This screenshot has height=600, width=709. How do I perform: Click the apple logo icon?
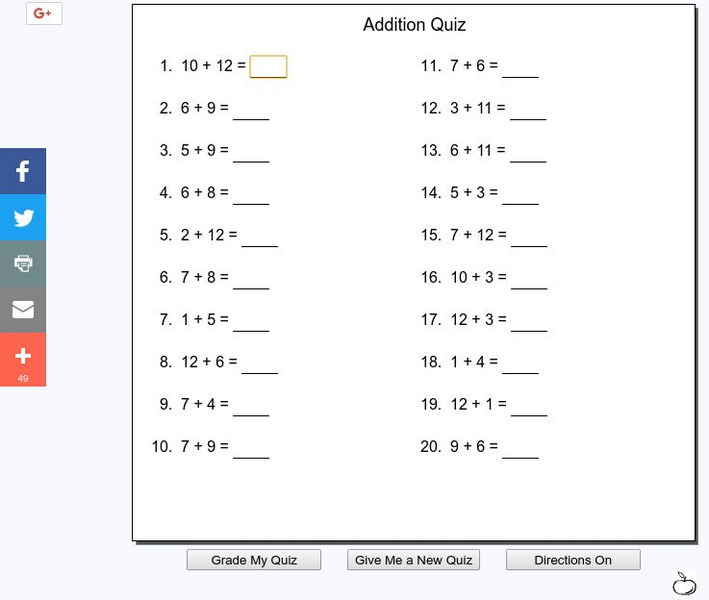[684, 583]
